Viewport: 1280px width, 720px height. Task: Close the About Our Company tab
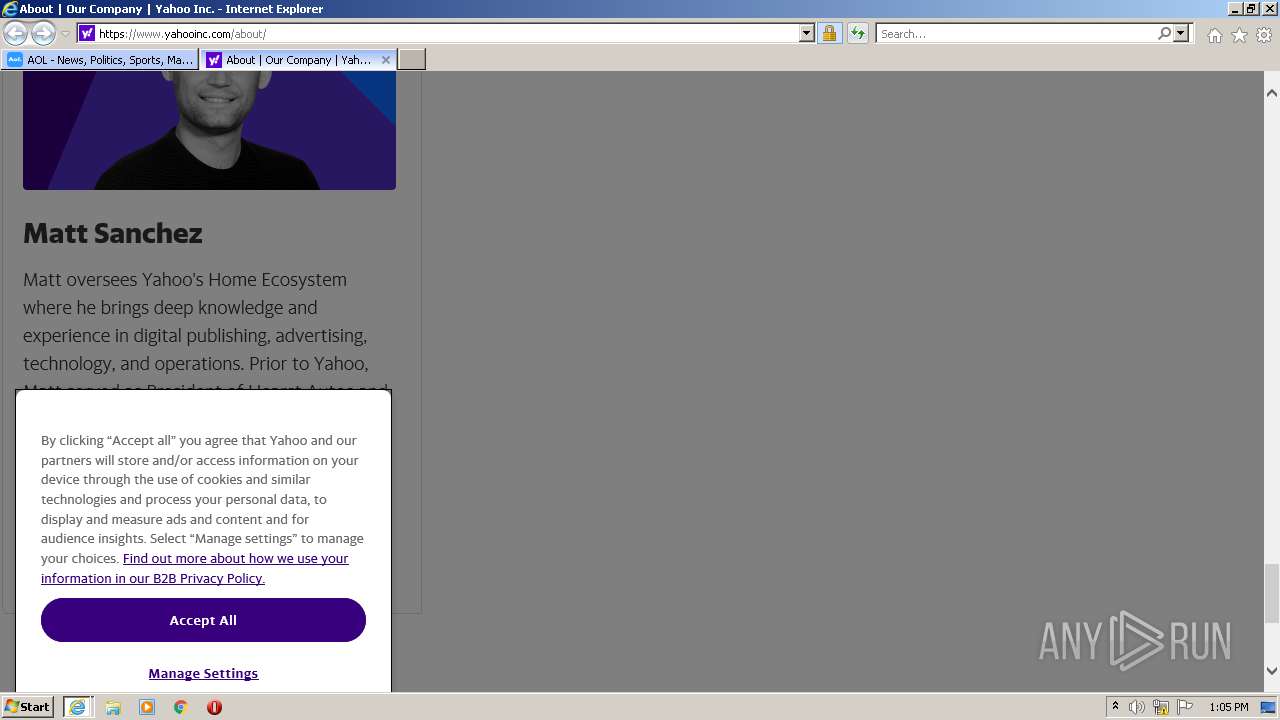[386, 60]
